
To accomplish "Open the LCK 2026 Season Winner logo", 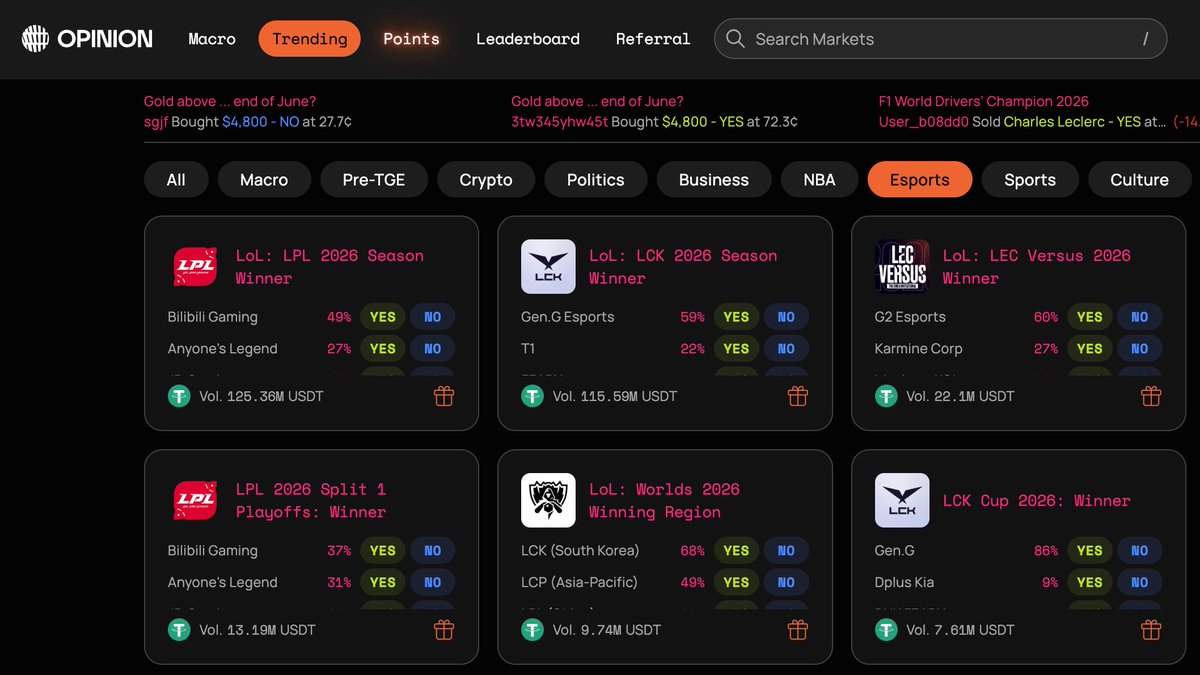I will [x=548, y=267].
